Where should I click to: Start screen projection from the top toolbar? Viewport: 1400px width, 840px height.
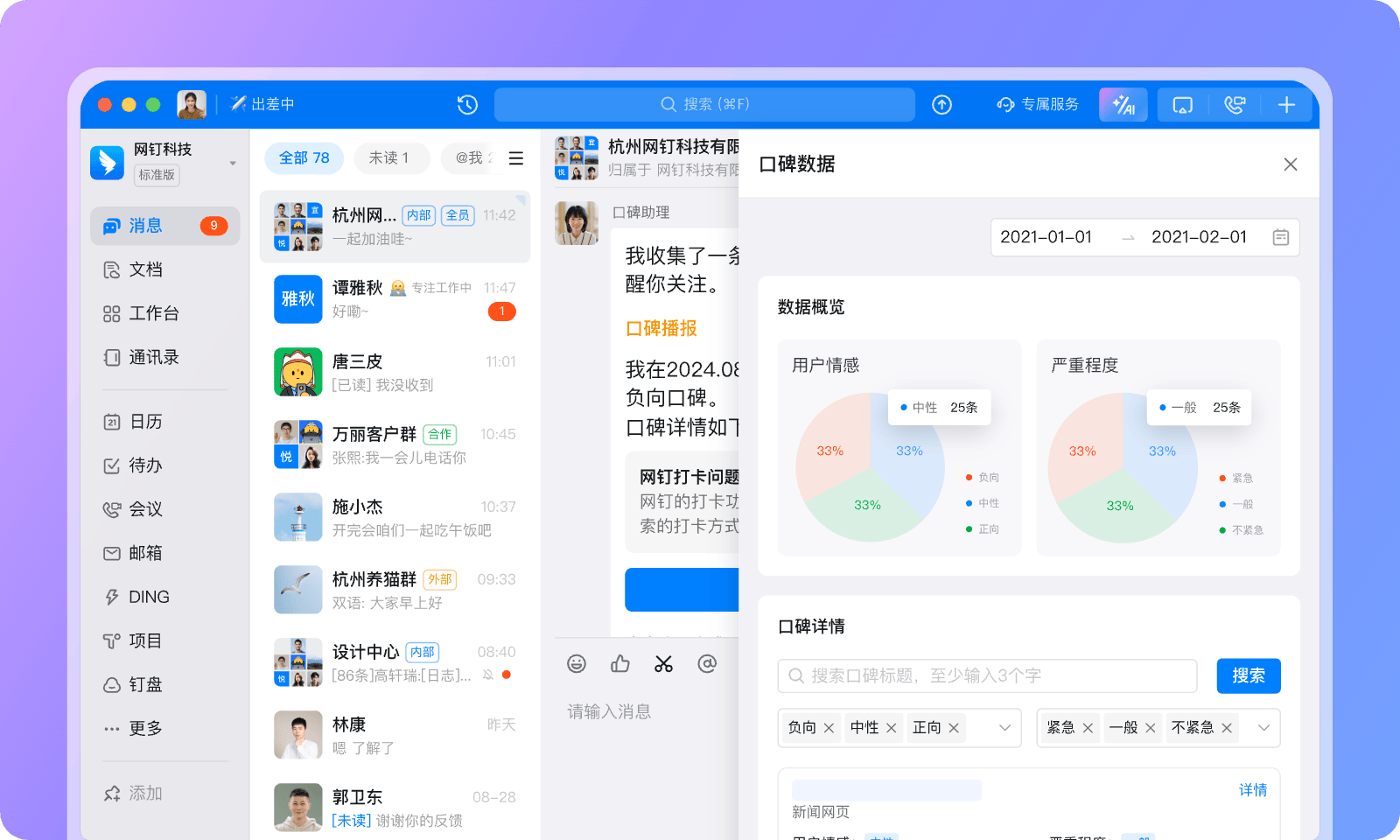click(x=1182, y=104)
